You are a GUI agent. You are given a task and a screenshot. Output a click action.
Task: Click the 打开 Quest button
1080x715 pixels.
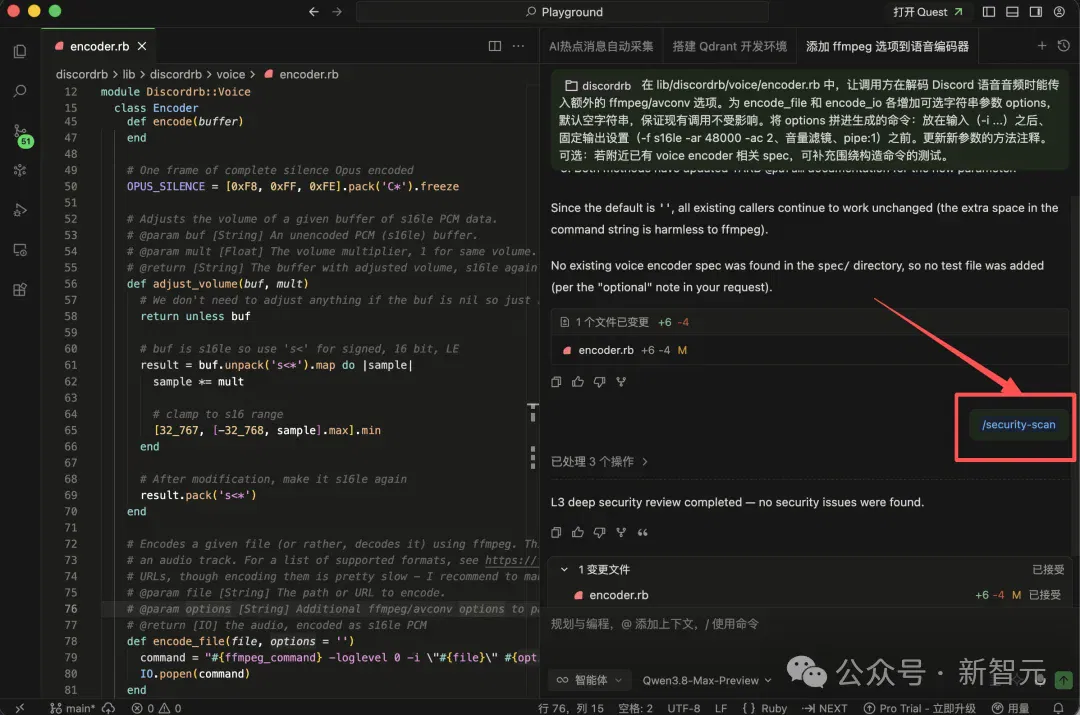coord(928,12)
